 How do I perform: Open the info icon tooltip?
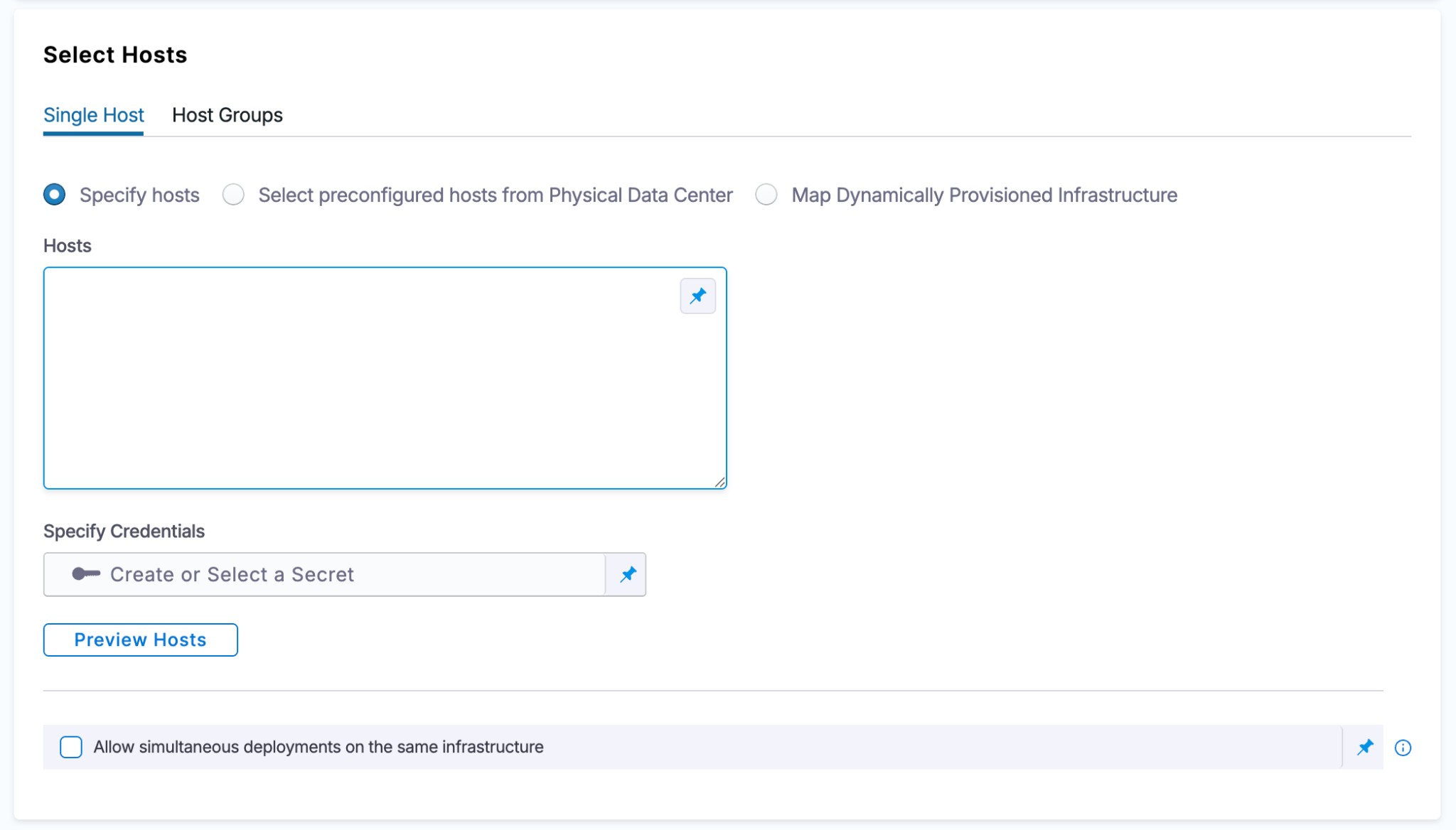tap(1402, 748)
